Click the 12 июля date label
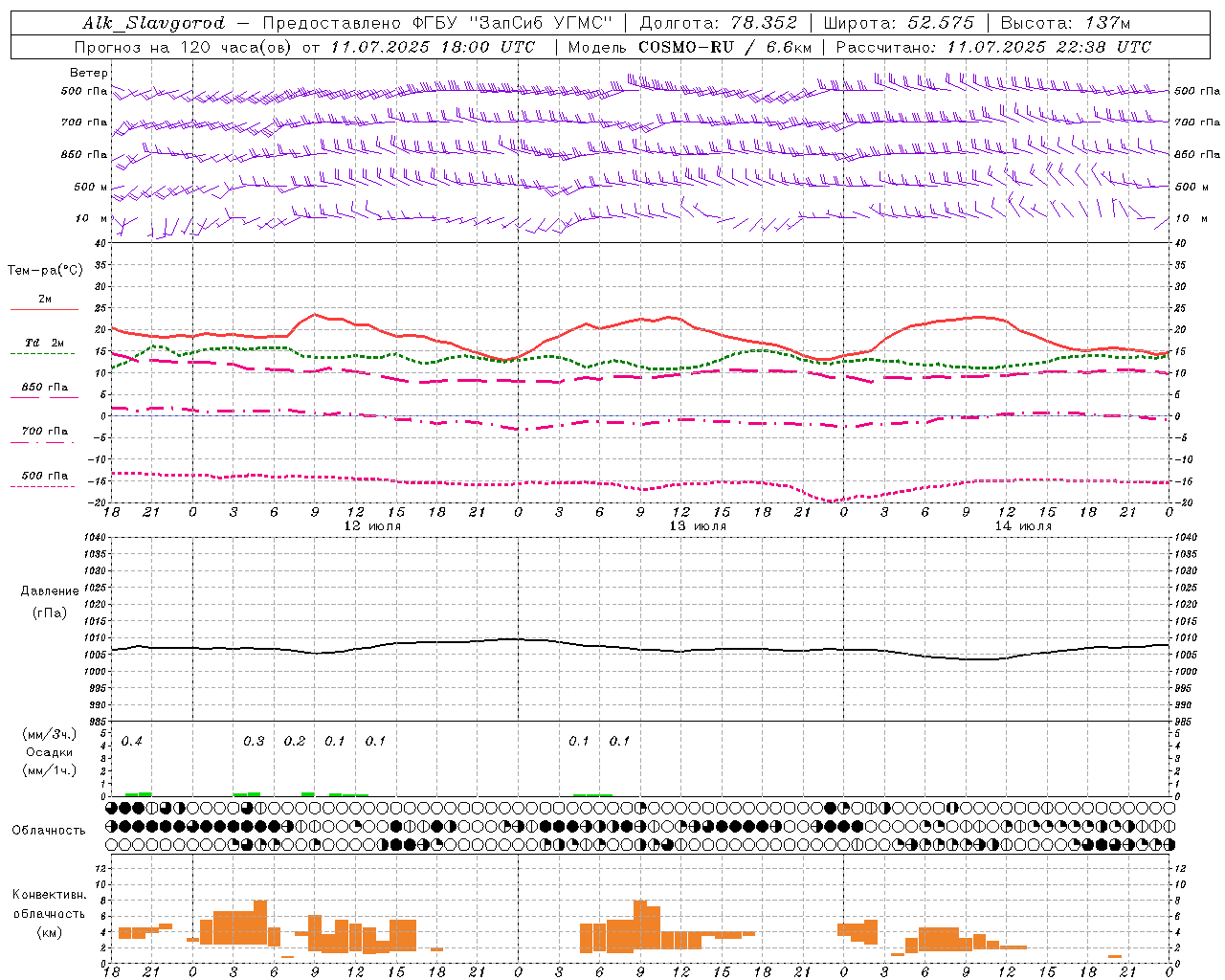The height and width of the screenshot is (980, 1225). 372,526
